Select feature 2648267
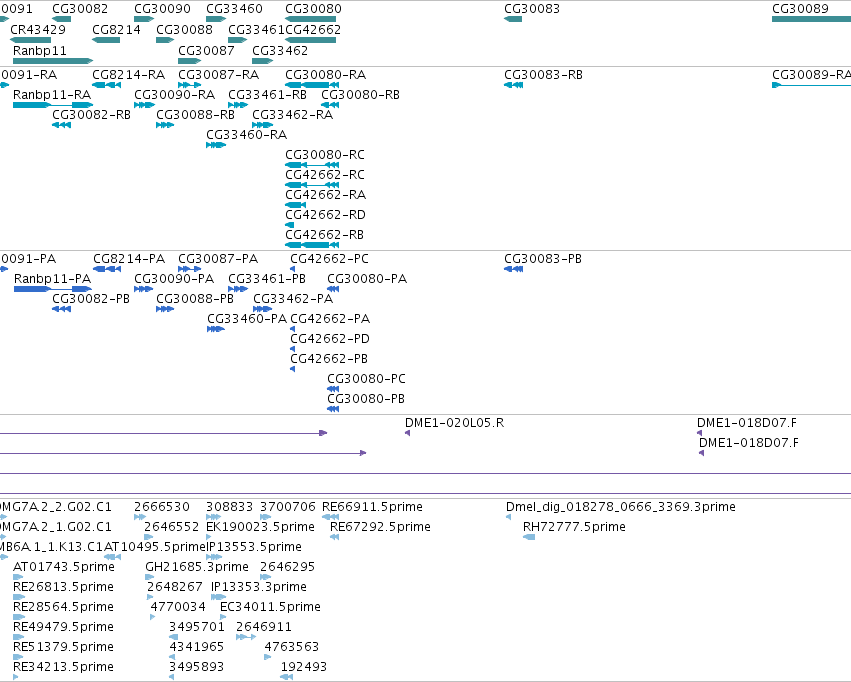Viewport: 851px width, 682px height. (x=175, y=587)
